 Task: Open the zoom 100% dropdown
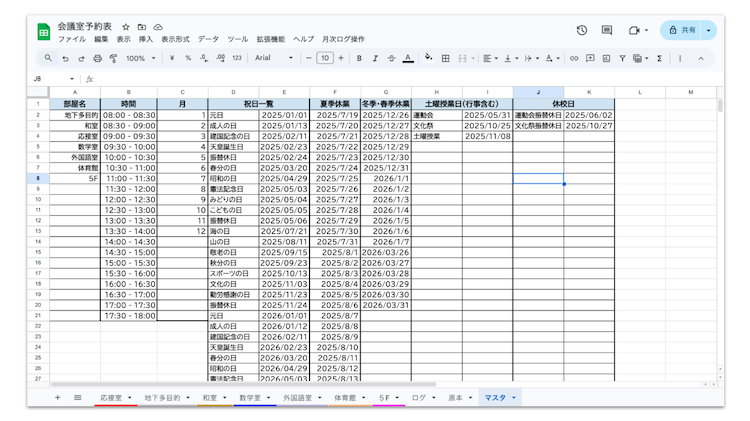point(139,59)
